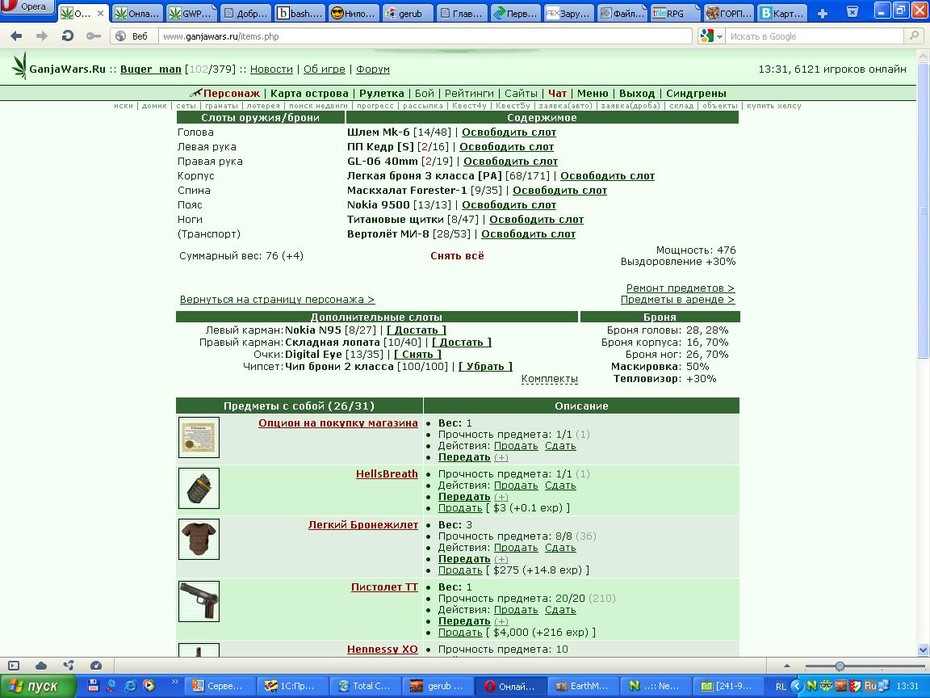Click in the address bar URL field
This screenshot has width=930, height=698.
point(425,36)
